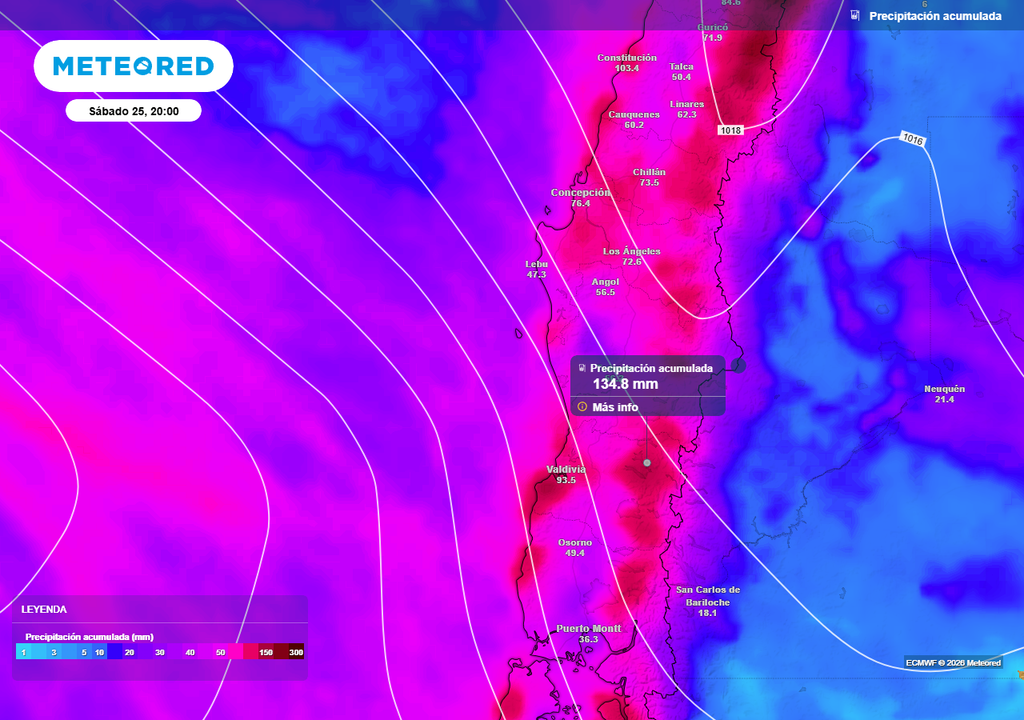Click the legend color swatch labeled 50
The image size is (1024, 720).
tap(220, 652)
